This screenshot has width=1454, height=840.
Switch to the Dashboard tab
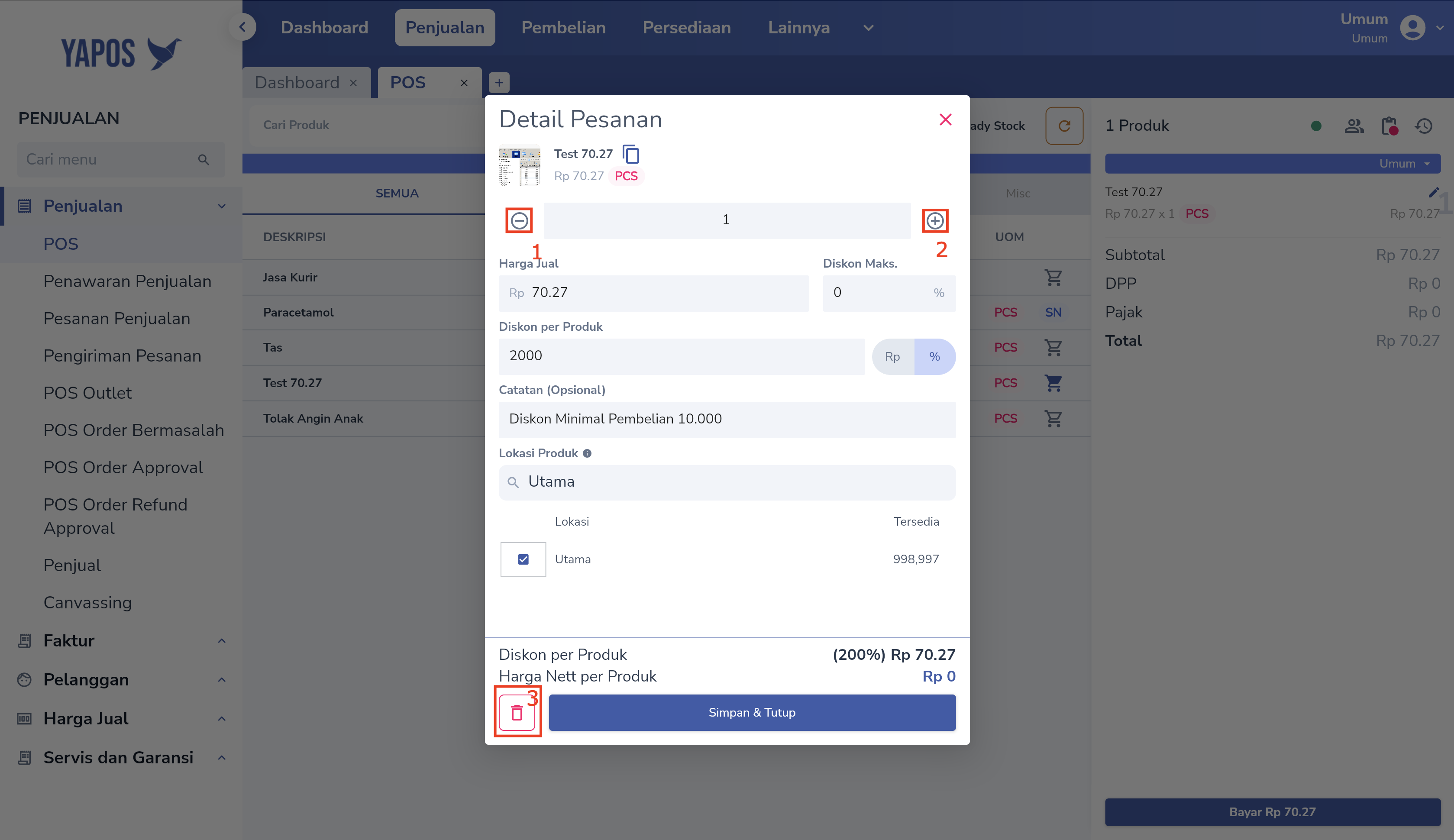pos(297,83)
